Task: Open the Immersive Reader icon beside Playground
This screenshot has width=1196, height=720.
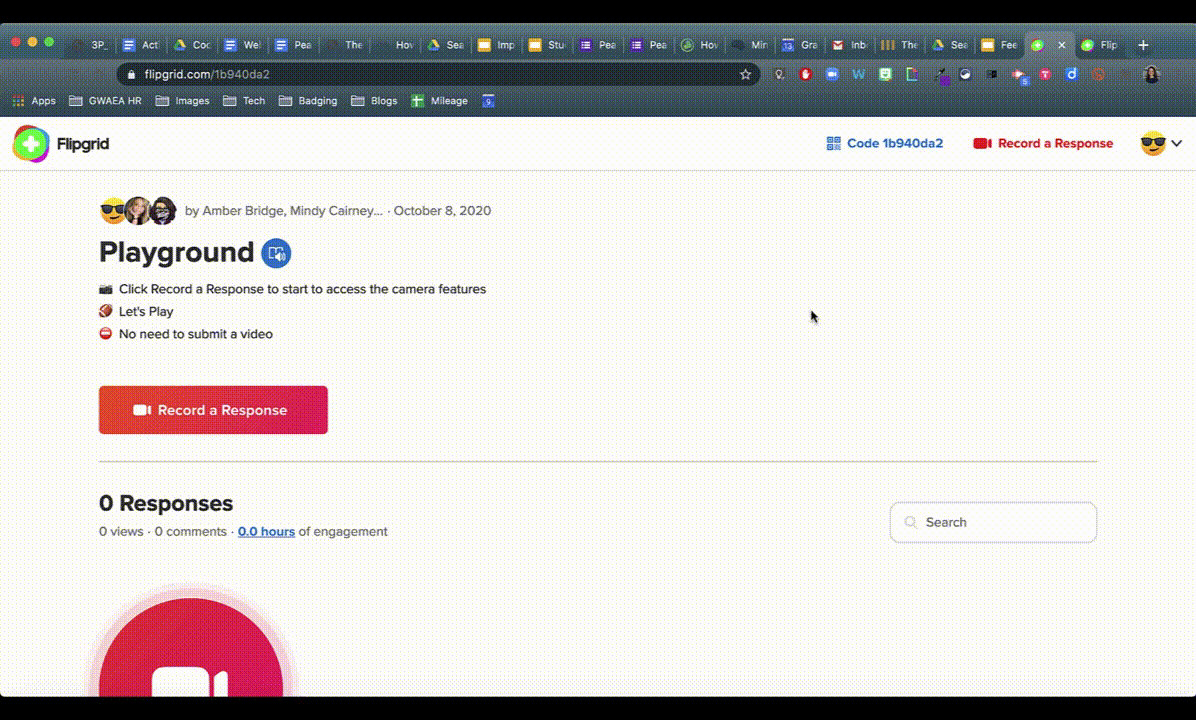Action: (276, 253)
